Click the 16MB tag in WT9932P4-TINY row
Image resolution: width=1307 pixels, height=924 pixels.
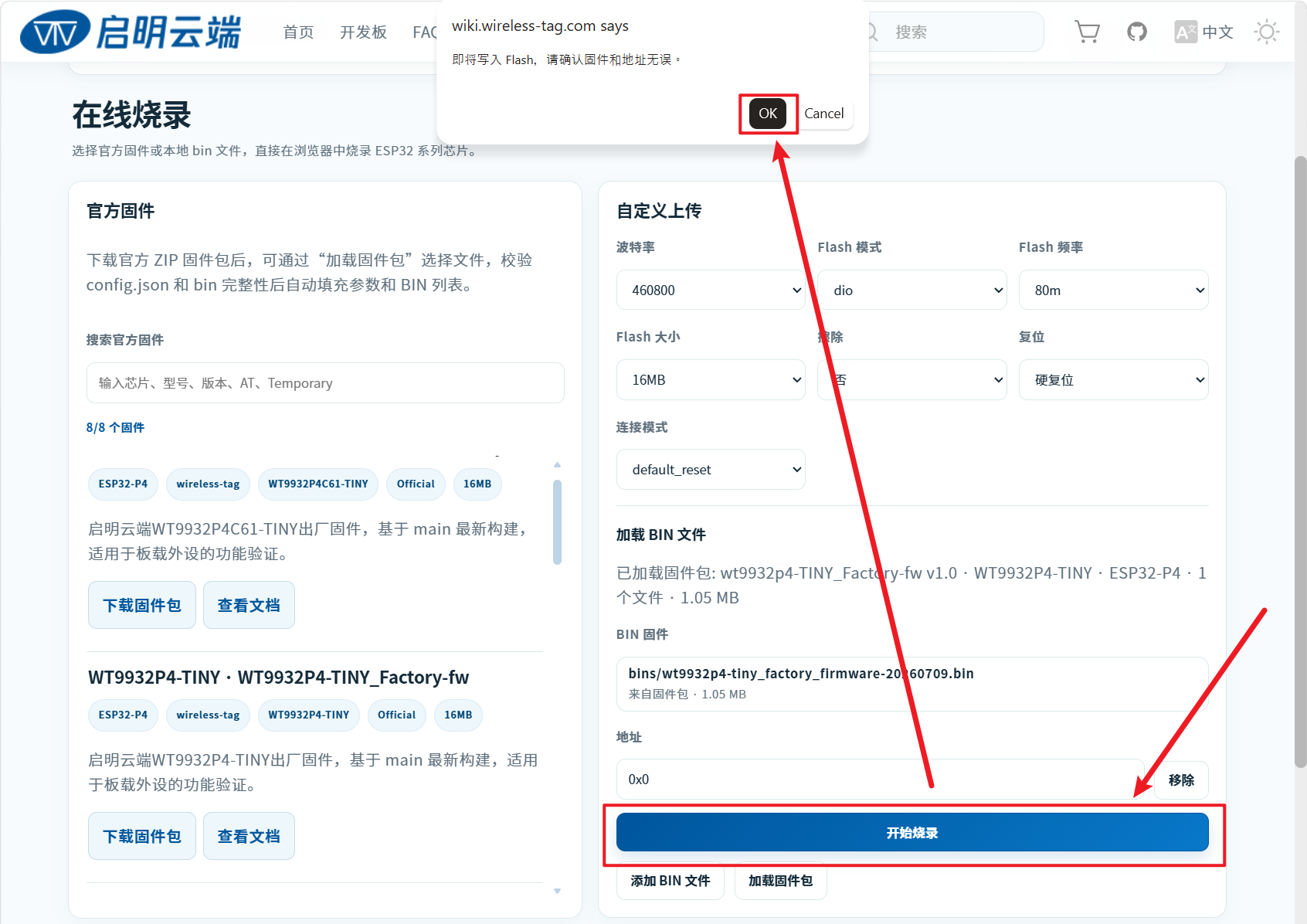tap(458, 715)
